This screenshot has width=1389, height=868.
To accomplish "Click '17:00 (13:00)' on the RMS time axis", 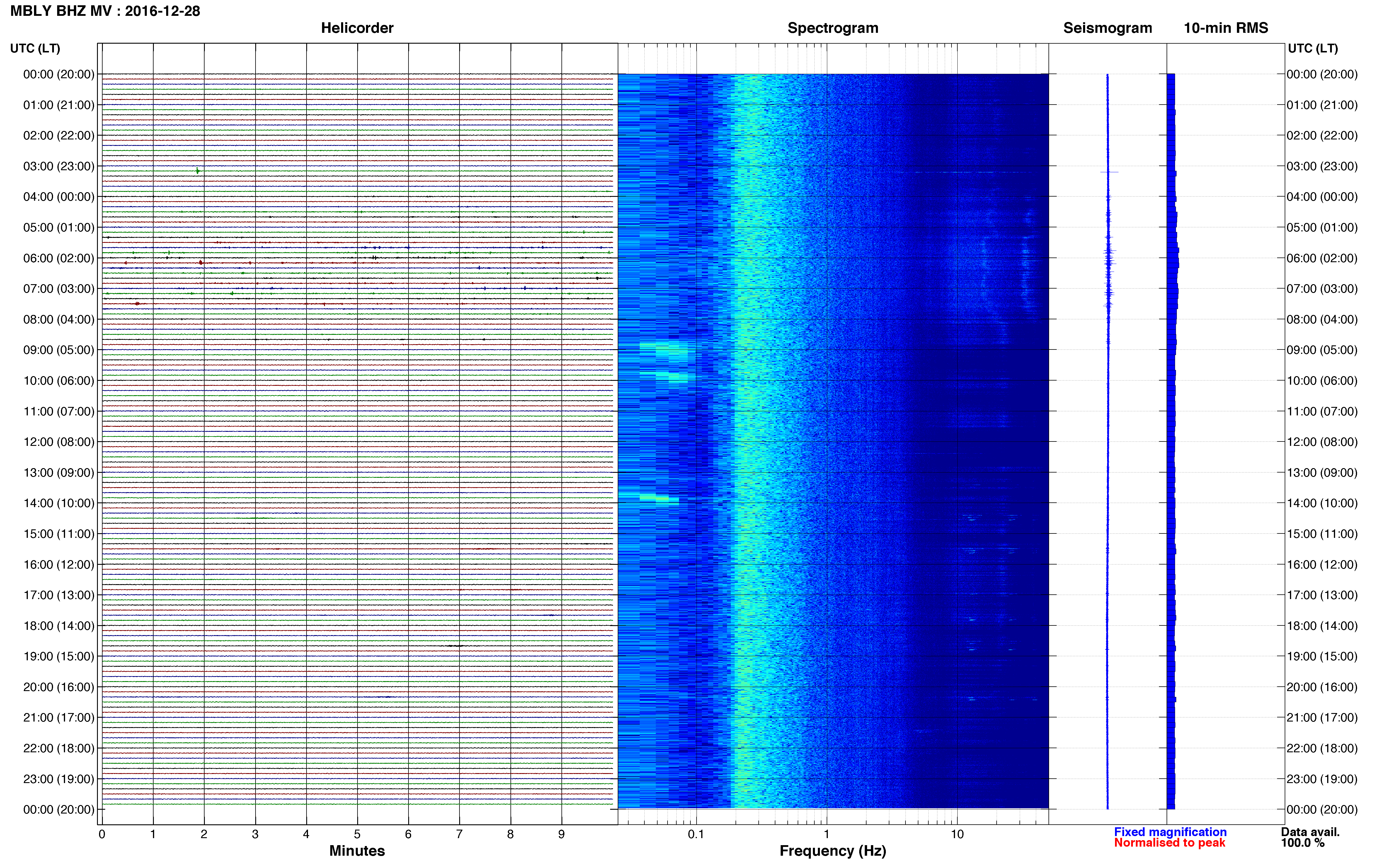I will 1322,595.
